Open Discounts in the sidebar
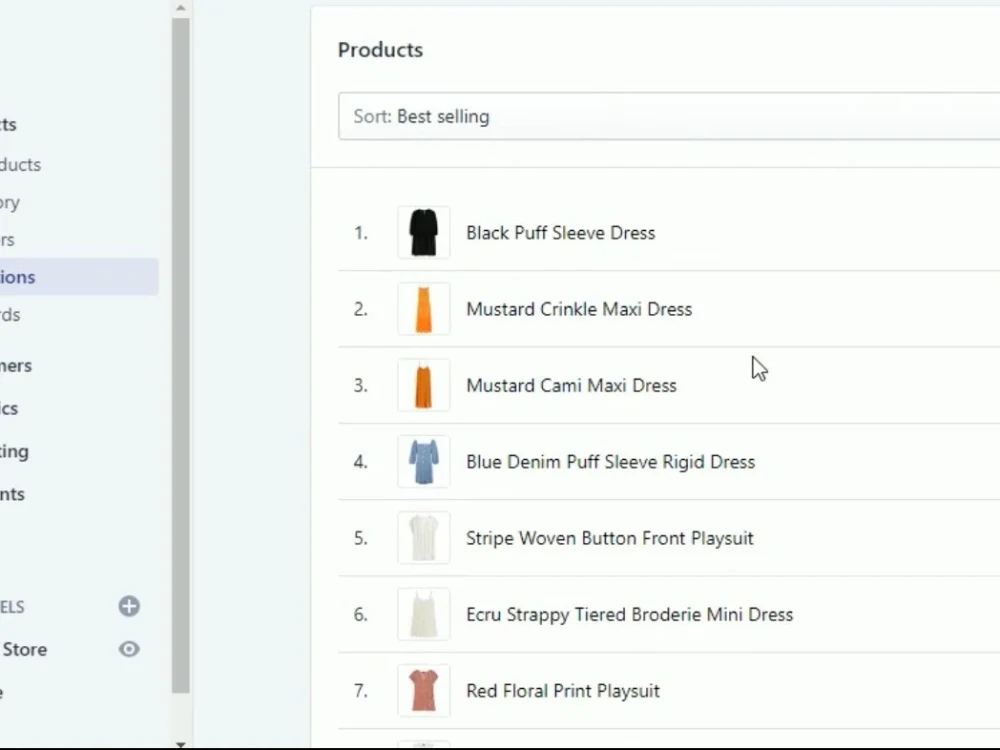Image resolution: width=1000 pixels, height=750 pixels. point(12,494)
